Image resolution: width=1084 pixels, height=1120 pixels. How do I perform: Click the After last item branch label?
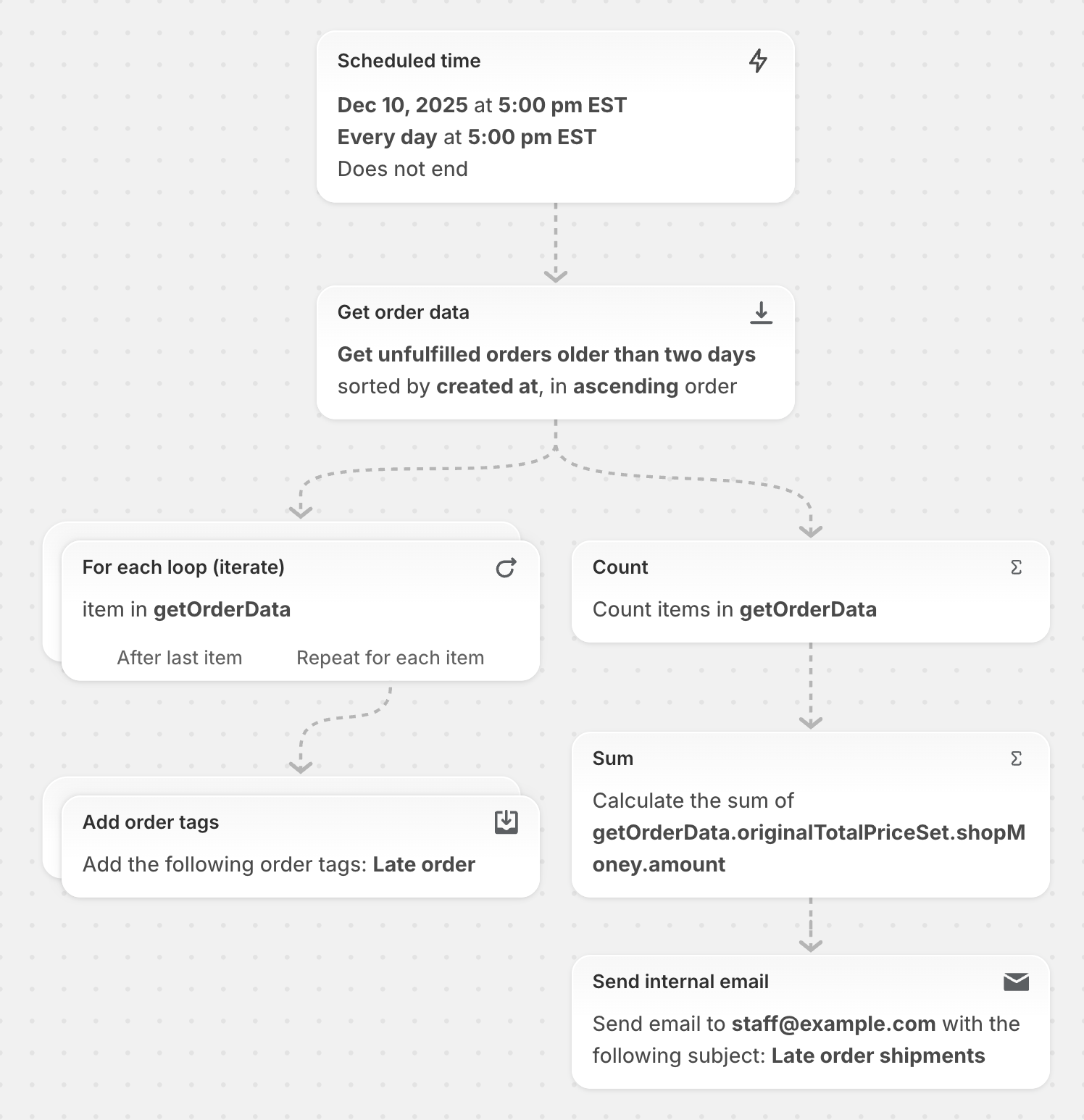click(180, 658)
